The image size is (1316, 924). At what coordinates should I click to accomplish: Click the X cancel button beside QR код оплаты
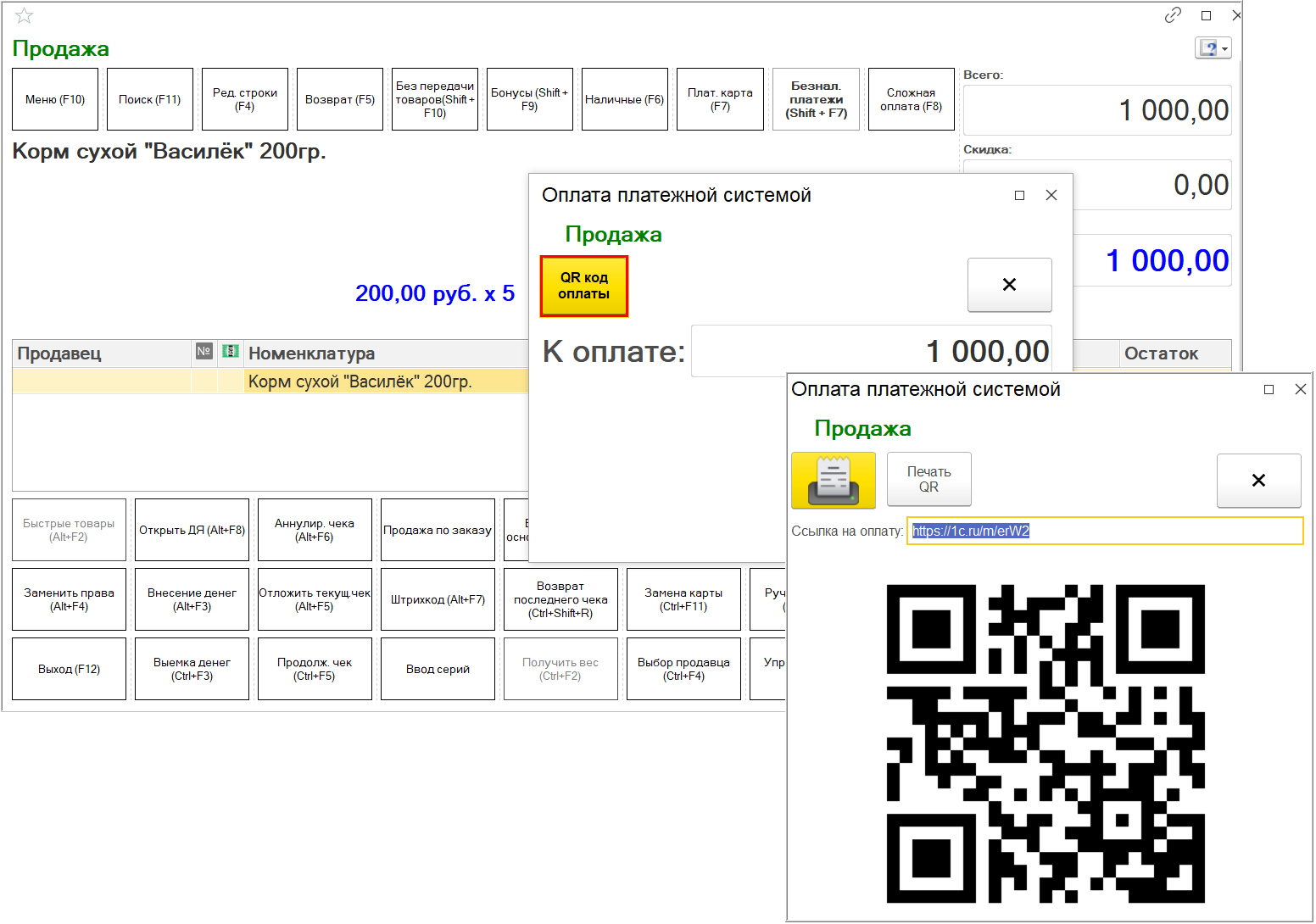point(1009,285)
